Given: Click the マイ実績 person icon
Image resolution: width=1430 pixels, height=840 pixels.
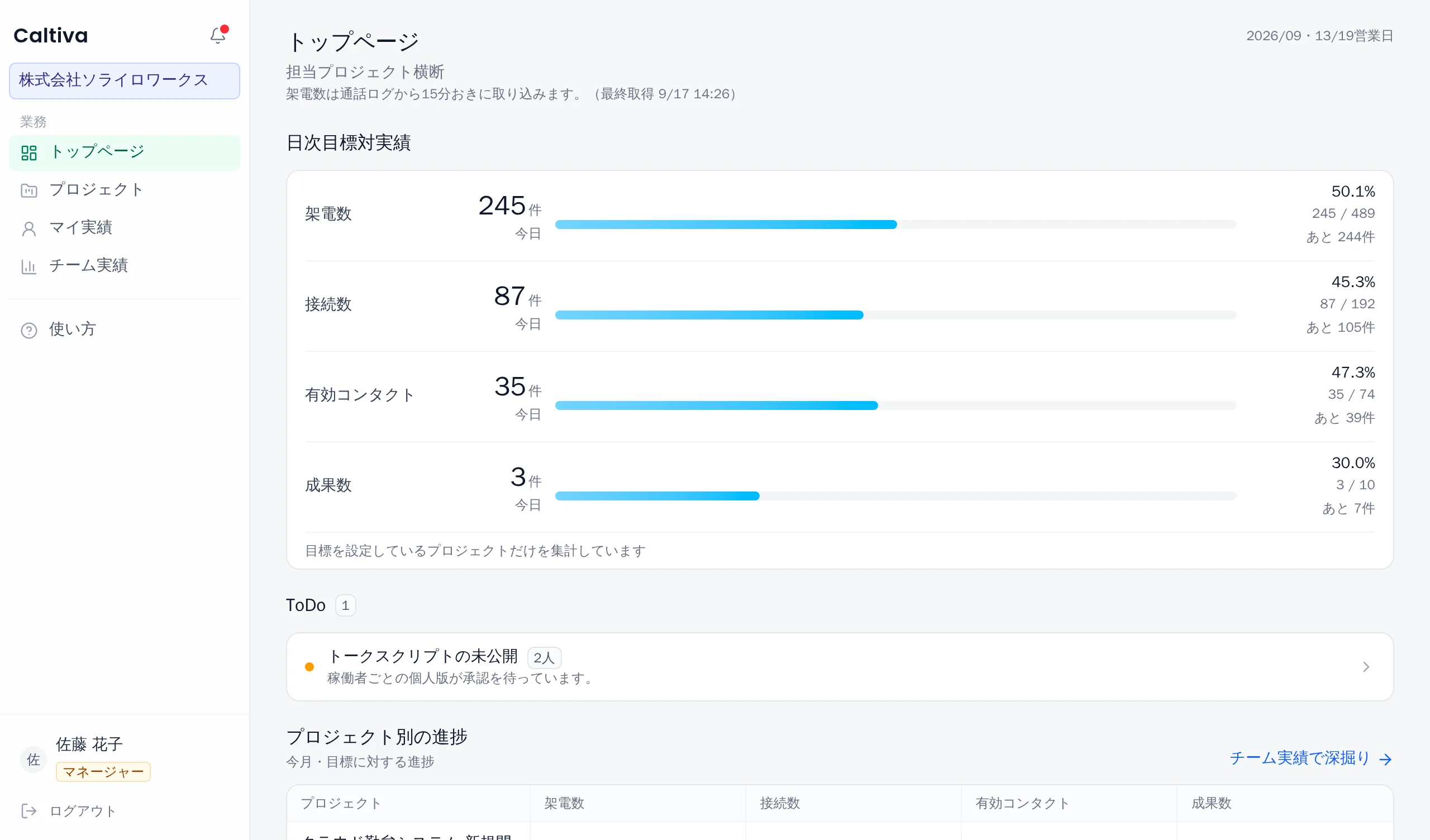Looking at the screenshot, I should (x=29, y=228).
